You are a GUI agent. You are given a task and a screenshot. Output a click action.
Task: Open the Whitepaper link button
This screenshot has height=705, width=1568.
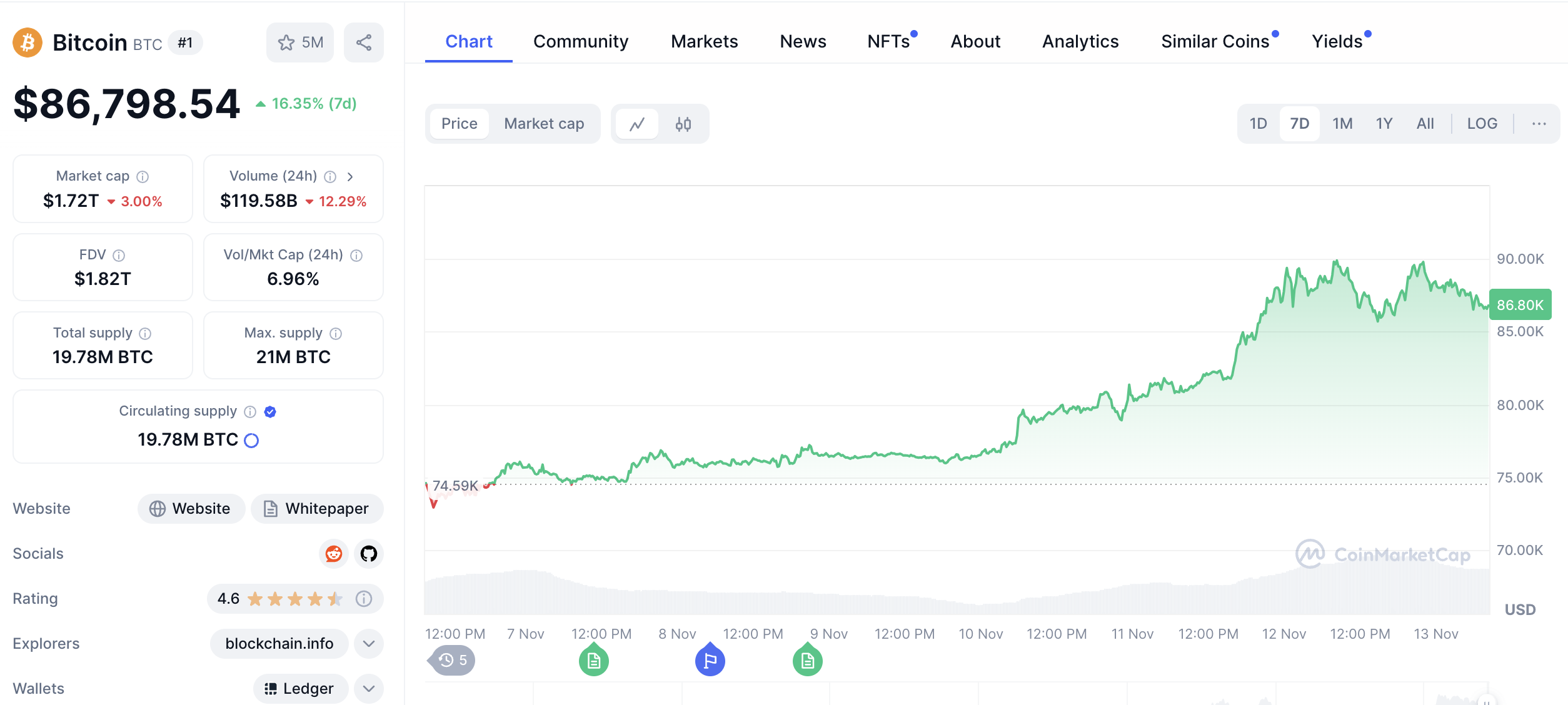tap(317, 509)
